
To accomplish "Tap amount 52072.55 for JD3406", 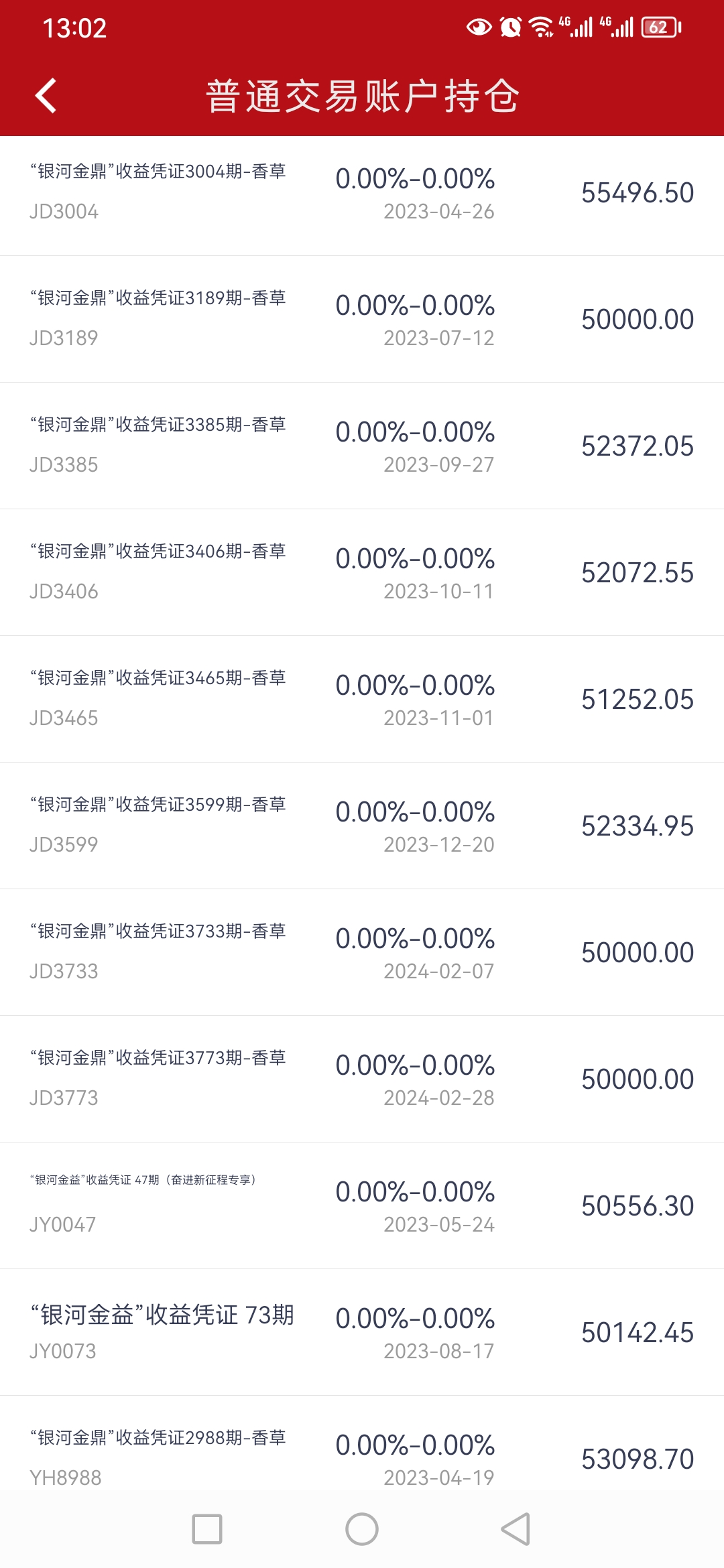I will point(637,573).
